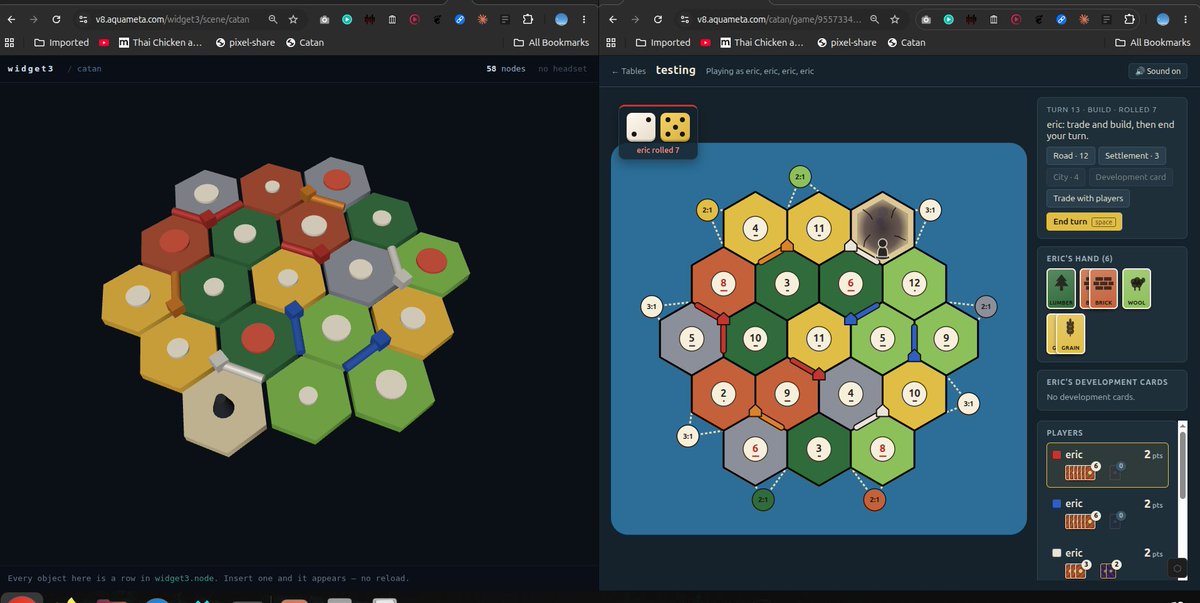Open pixel-share bookmark in Catan game window
The image size is (1200, 603).
846,43
